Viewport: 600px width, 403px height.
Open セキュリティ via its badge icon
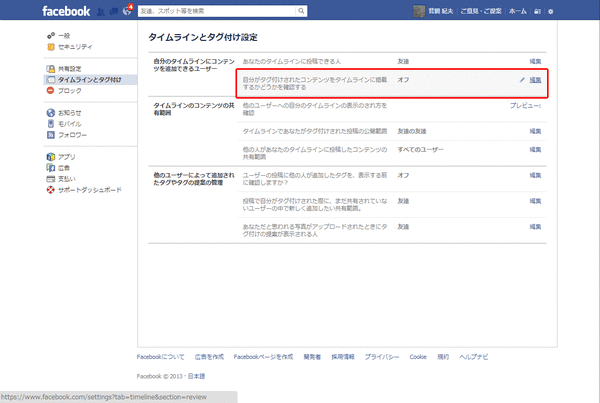click(51, 47)
